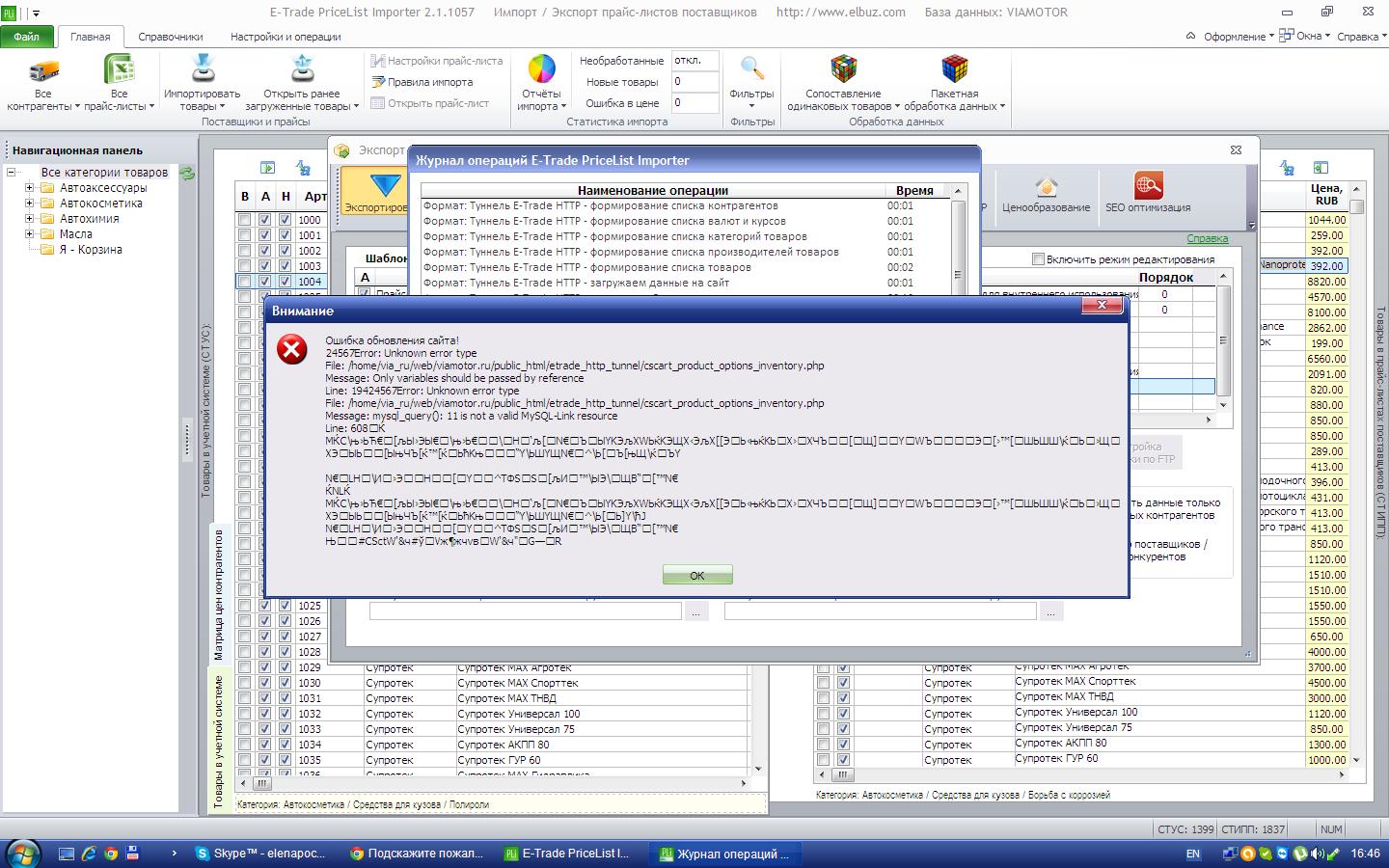Switch to the Главная ribbon tab

(91, 37)
